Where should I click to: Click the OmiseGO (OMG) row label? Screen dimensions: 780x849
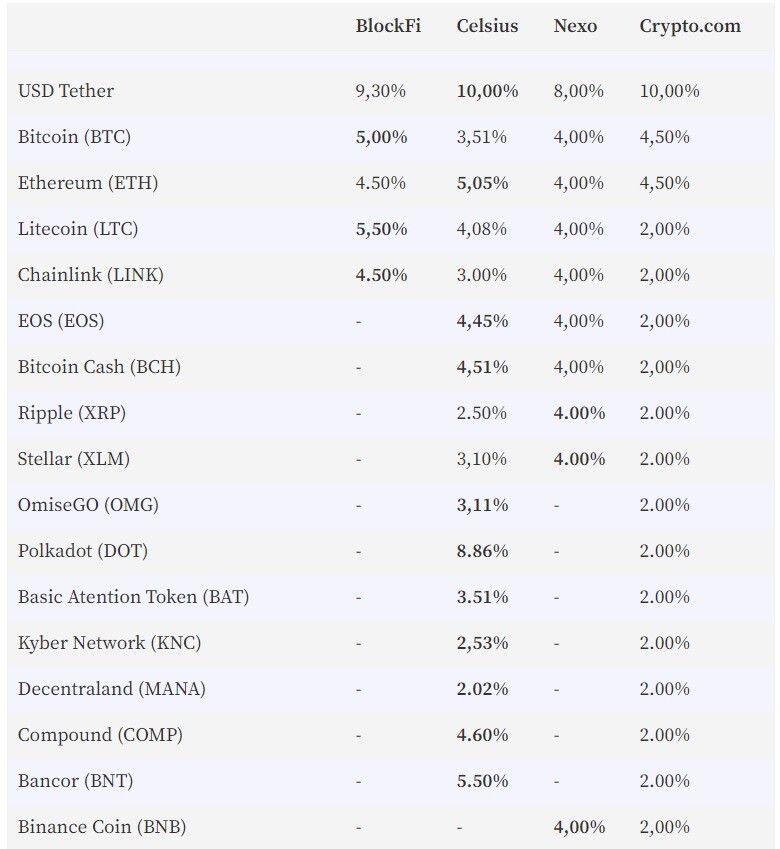pyautogui.click(x=88, y=505)
